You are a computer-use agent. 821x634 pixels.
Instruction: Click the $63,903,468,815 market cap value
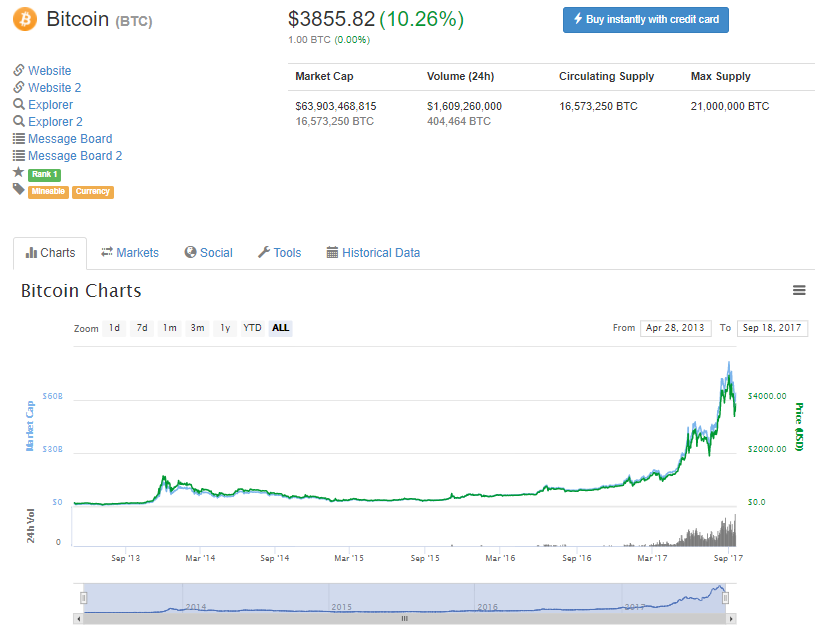pyautogui.click(x=336, y=106)
